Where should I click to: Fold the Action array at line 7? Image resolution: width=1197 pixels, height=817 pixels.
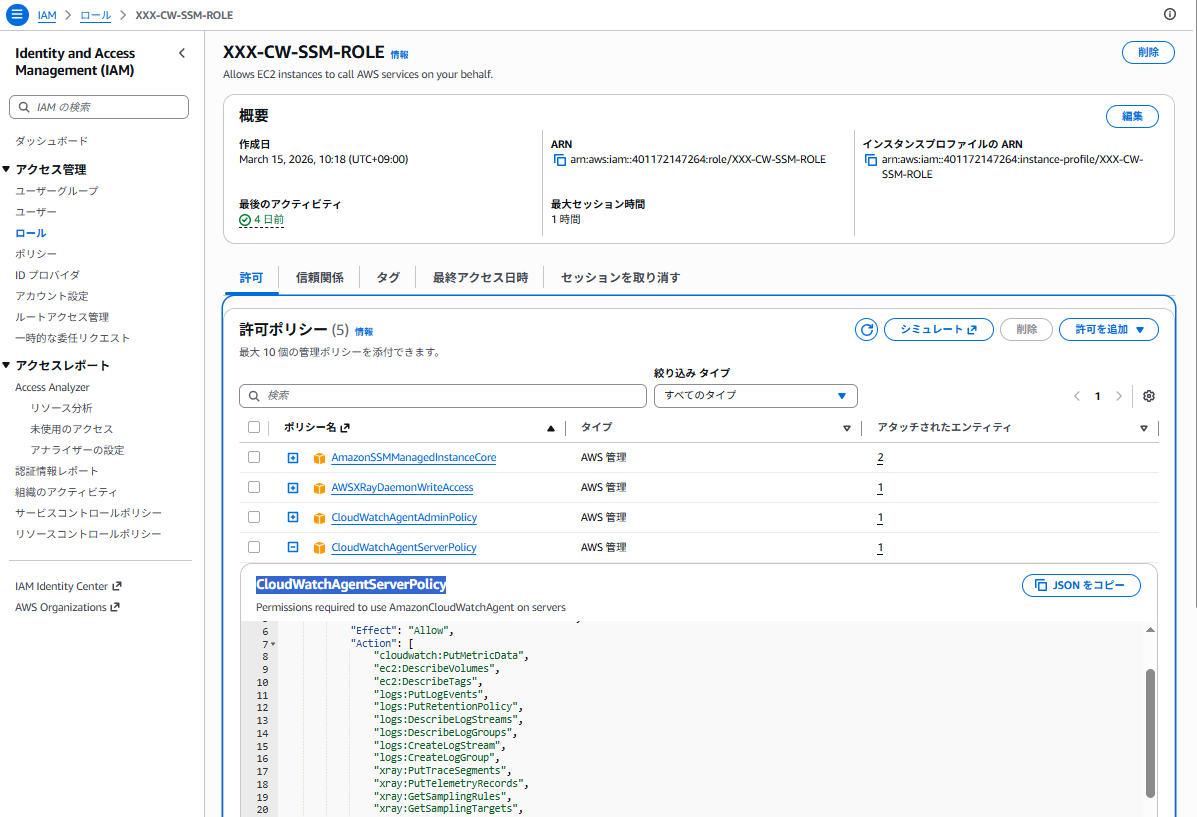click(x=273, y=644)
